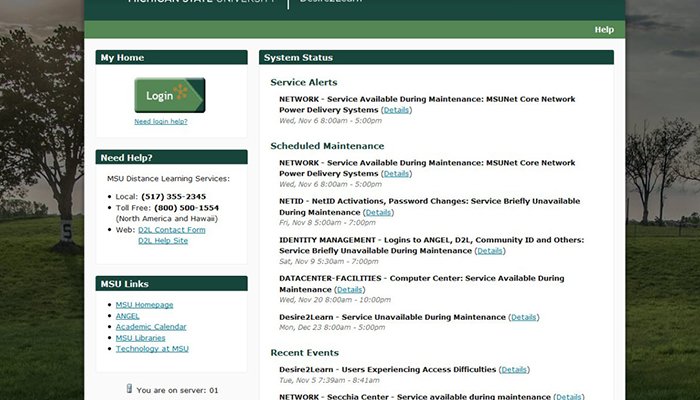Click '(North America and Hawaii)' text
700x400 pixels.
tap(167, 219)
